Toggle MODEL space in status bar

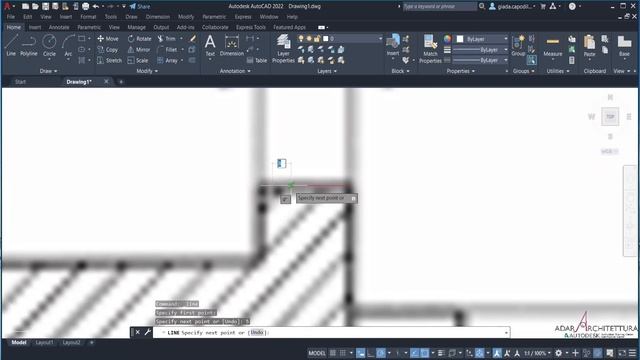317,353
